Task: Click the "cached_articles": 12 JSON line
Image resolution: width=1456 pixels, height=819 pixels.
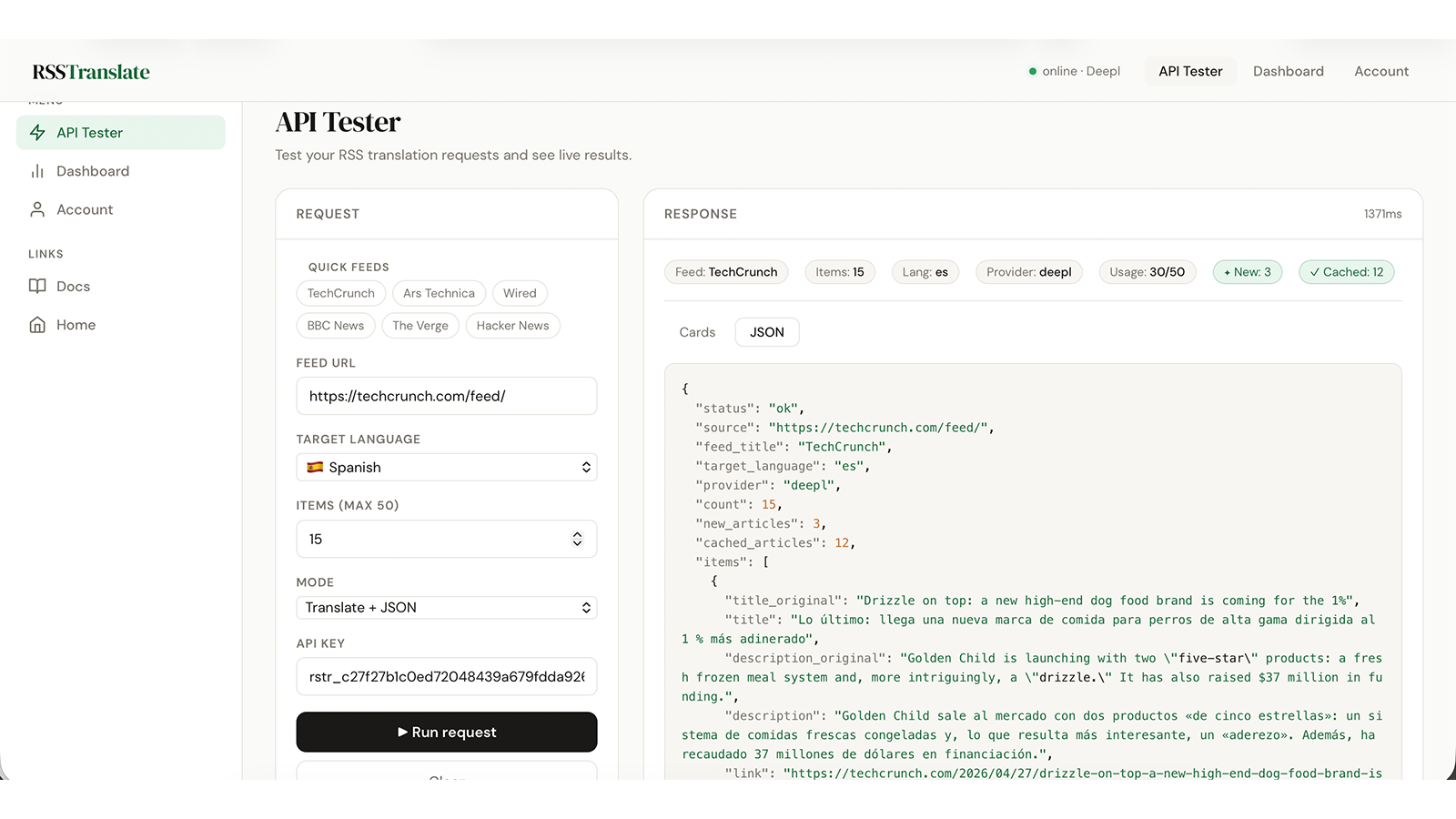Action: pos(775,542)
